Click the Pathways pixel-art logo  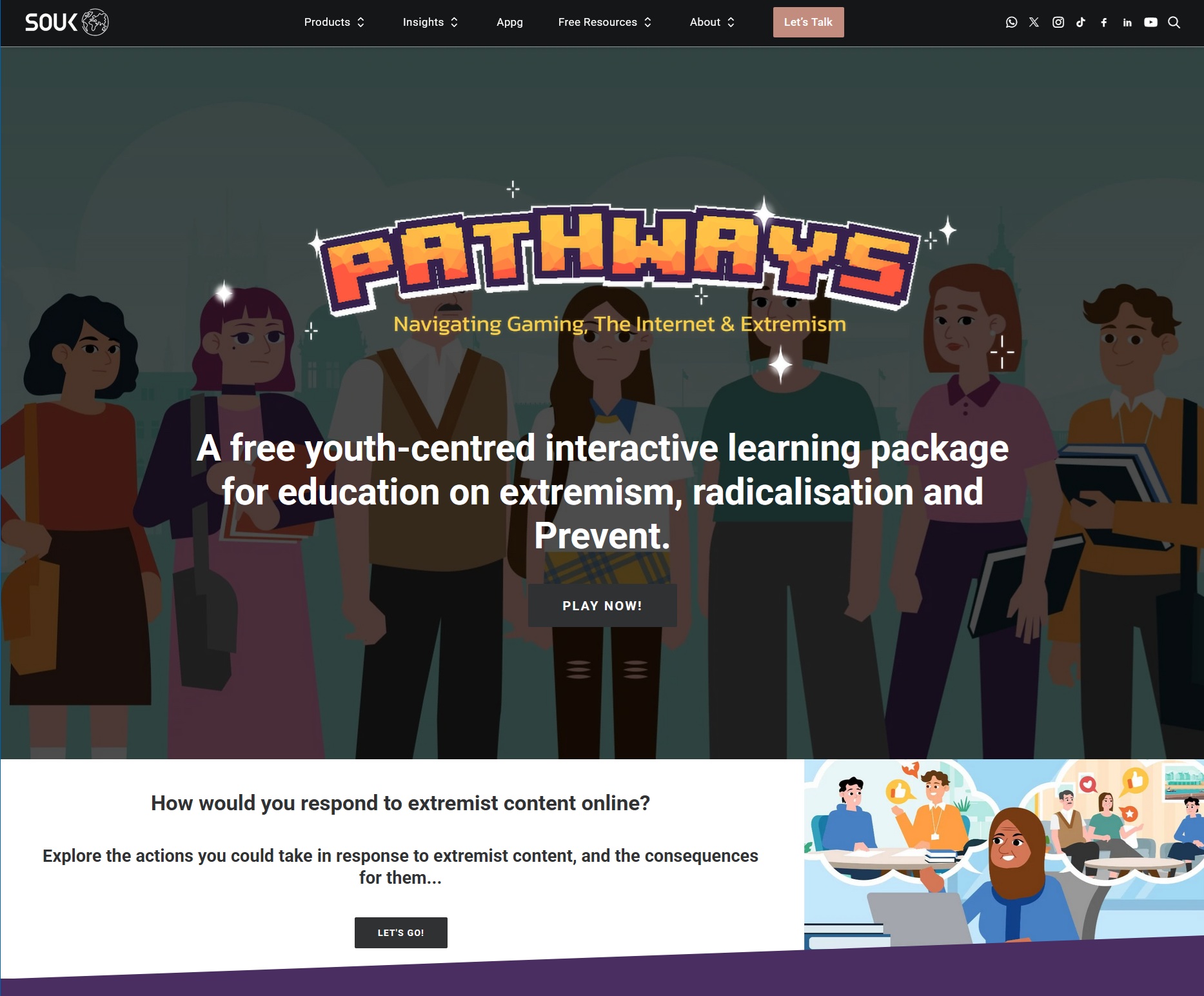(x=617, y=260)
